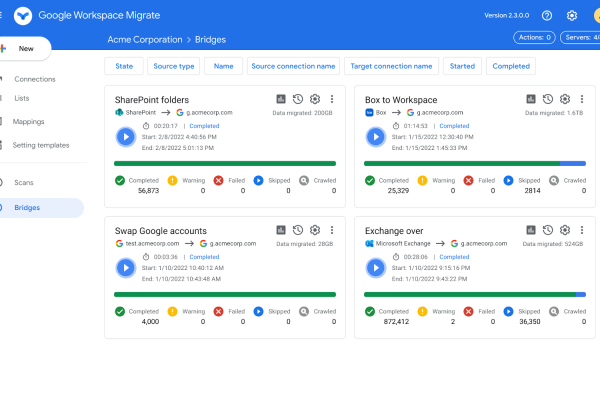Click the Crawled icon in Exchange over card
This screenshot has height=400, width=600.
click(554, 312)
